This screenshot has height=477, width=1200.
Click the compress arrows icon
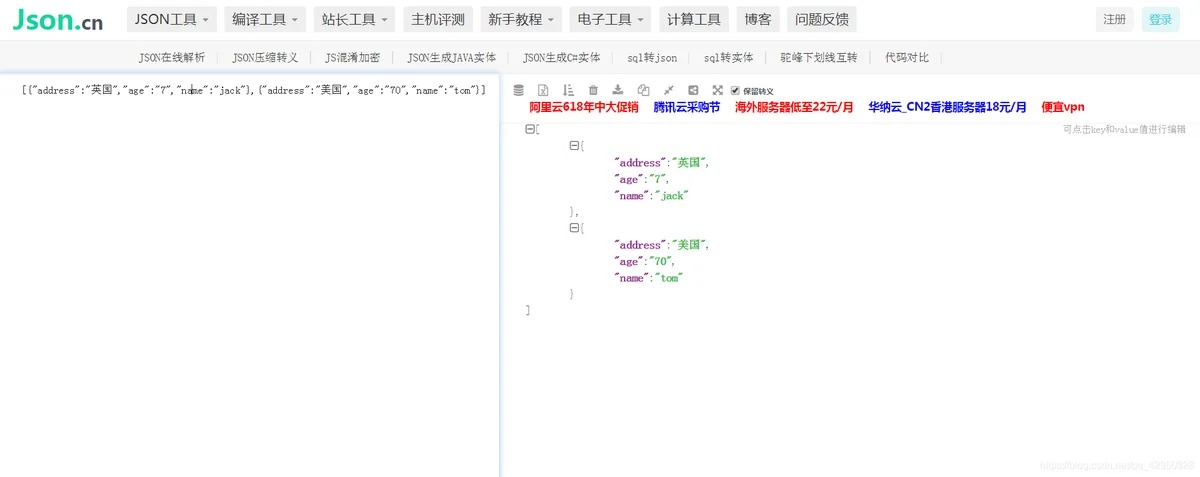pos(668,90)
